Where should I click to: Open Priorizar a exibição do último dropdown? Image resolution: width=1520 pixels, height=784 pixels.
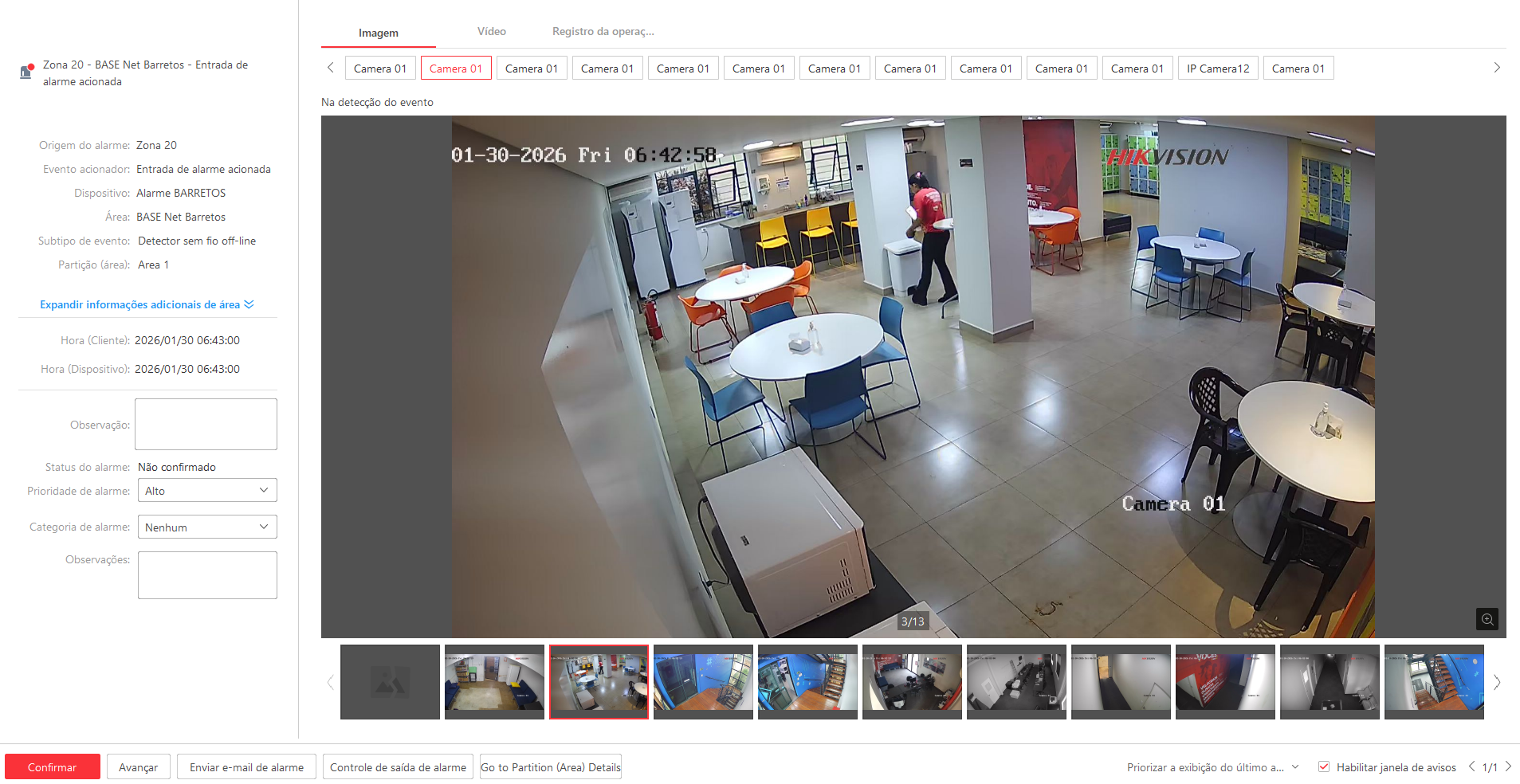1212,767
